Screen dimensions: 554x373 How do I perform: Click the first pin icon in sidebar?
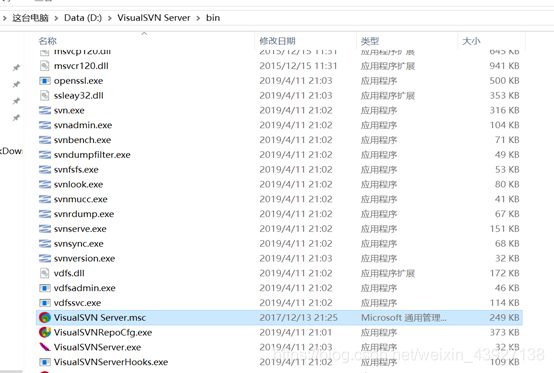click(x=16, y=67)
